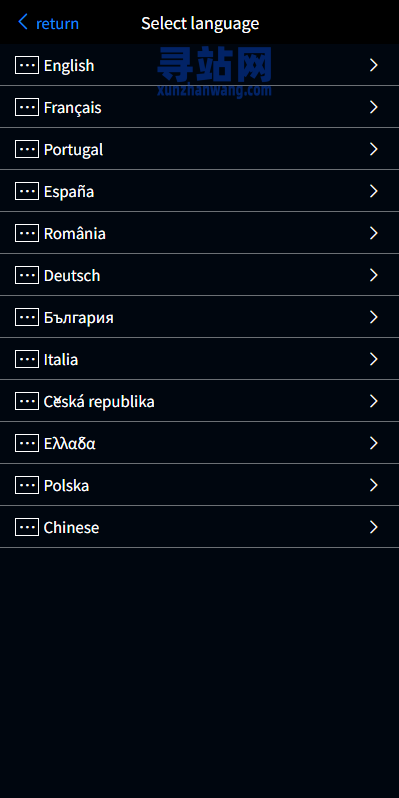Choose Français from the language list
This screenshot has width=399, height=798.
pos(200,107)
